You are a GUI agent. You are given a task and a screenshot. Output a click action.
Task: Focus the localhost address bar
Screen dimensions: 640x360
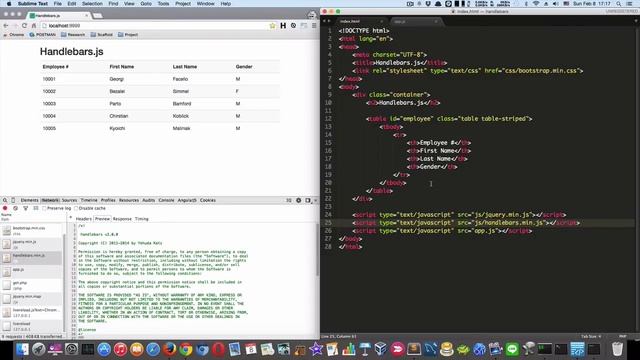tap(155, 26)
